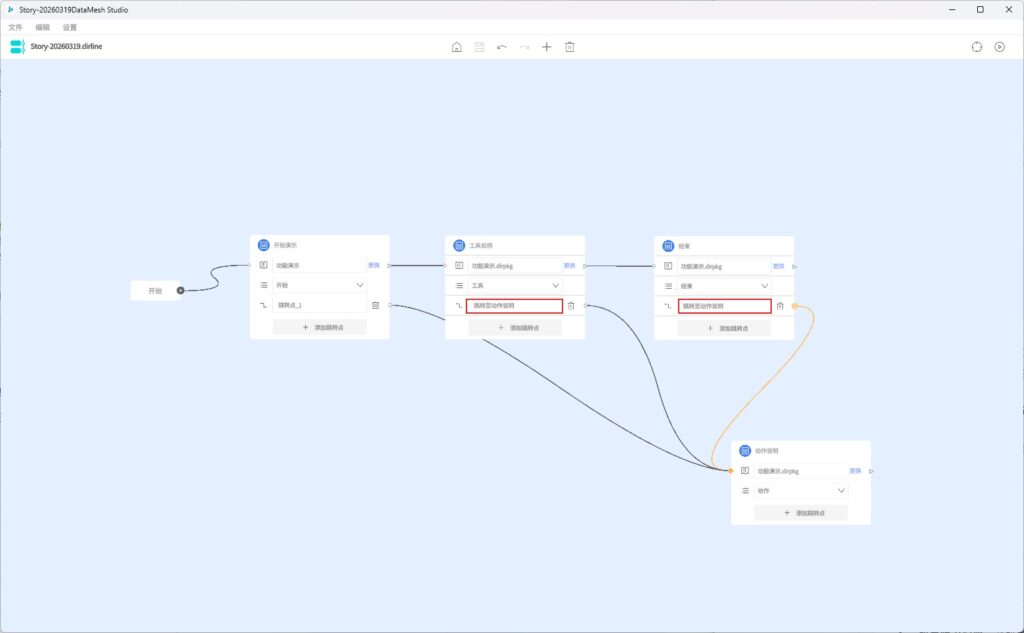Click 更换 link in 工具说明 node
The width and height of the screenshot is (1024, 633).
pos(569,266)
